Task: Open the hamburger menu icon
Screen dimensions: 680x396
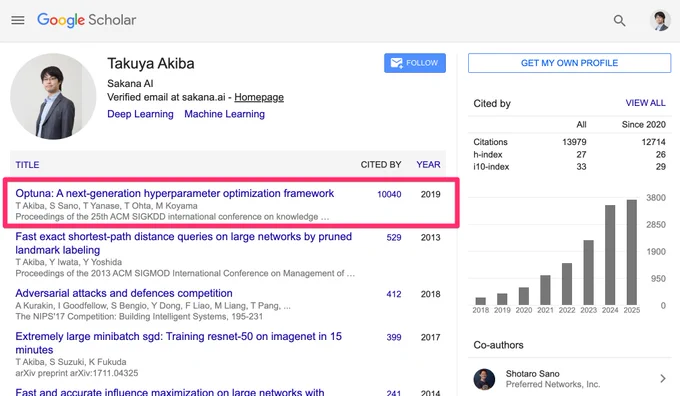Action: (18, 20)
